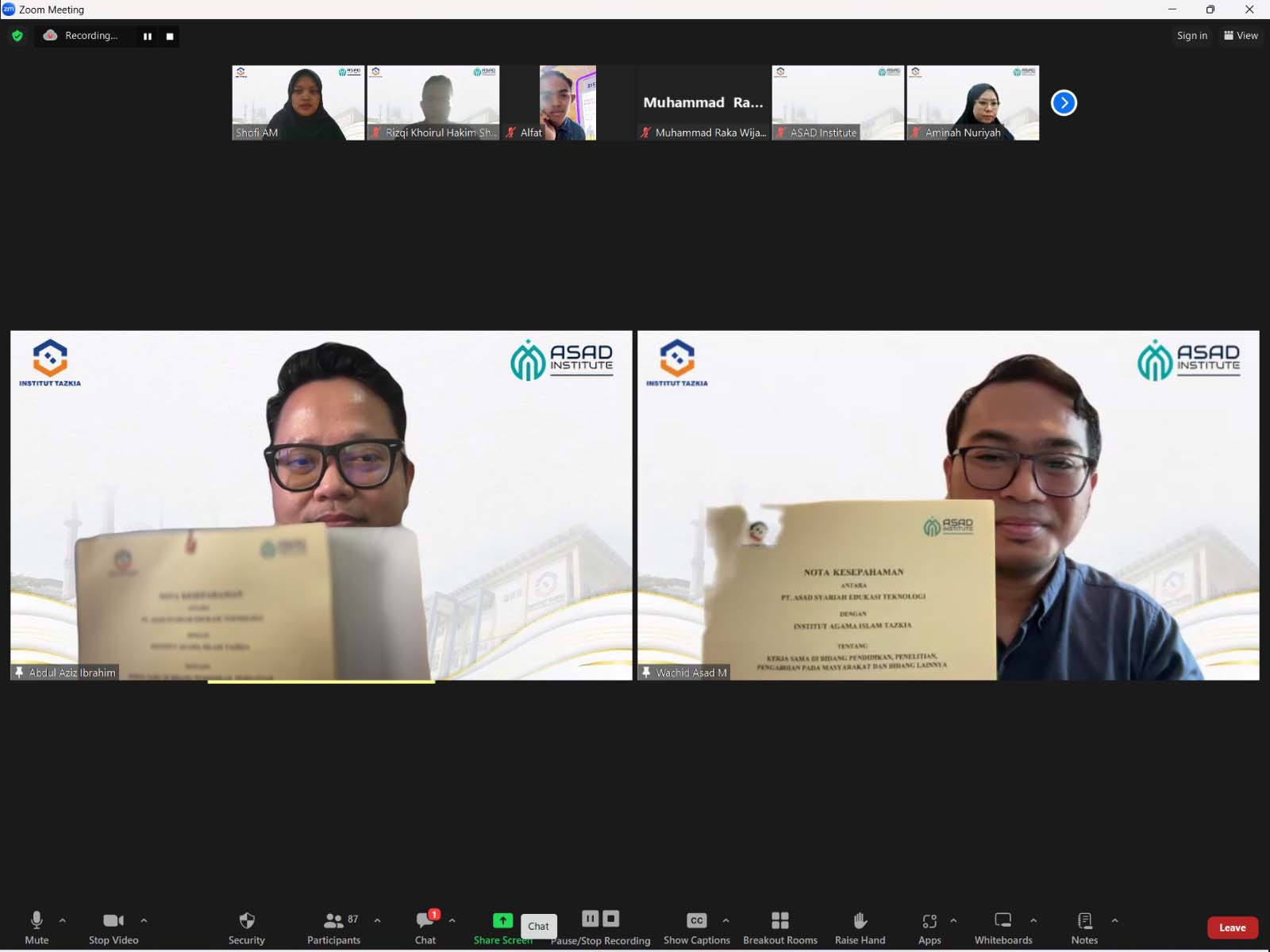1270x952 pixels.
Task: Select Aminah Nuriyah video thumbnail
Action: click(x=973, y=103)
